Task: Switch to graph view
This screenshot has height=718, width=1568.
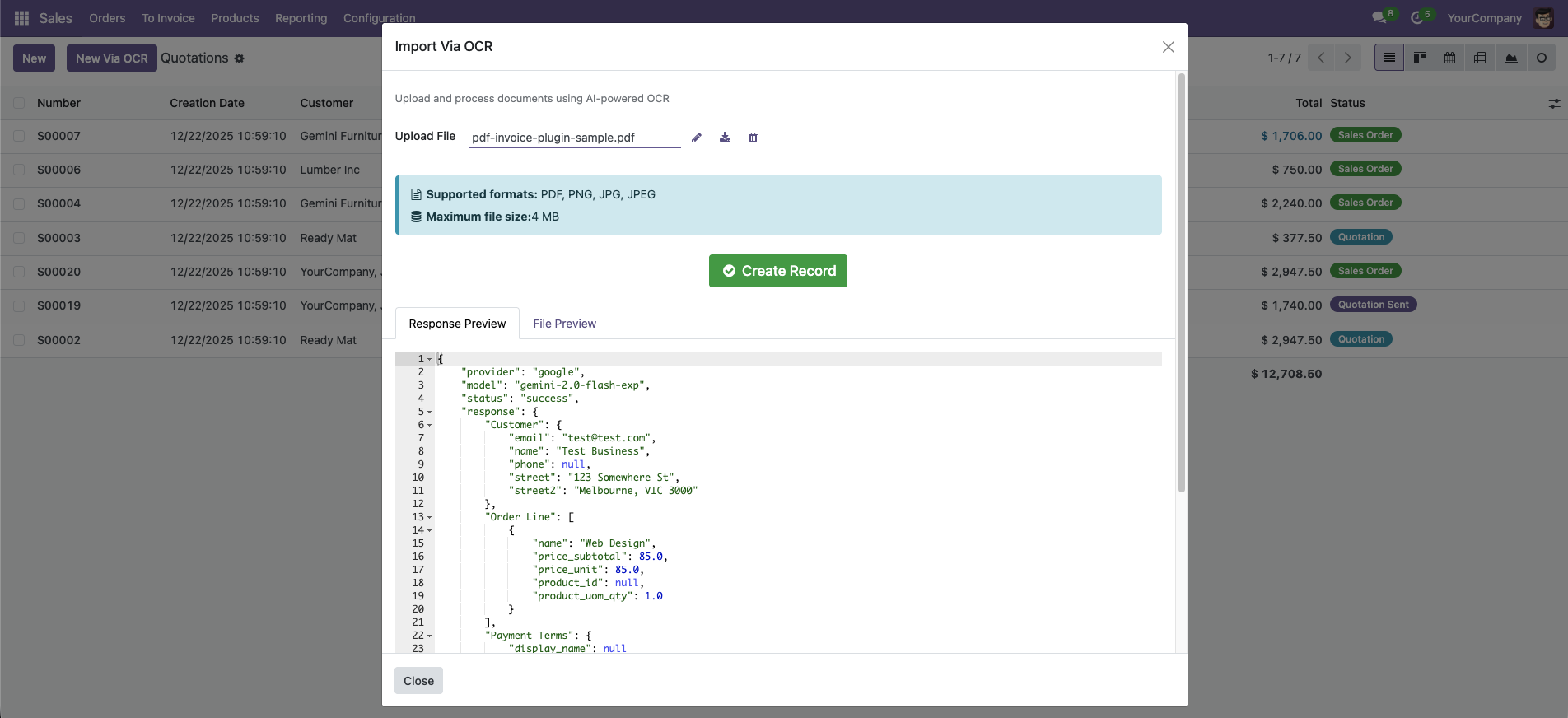Action: pos(1510,58)
